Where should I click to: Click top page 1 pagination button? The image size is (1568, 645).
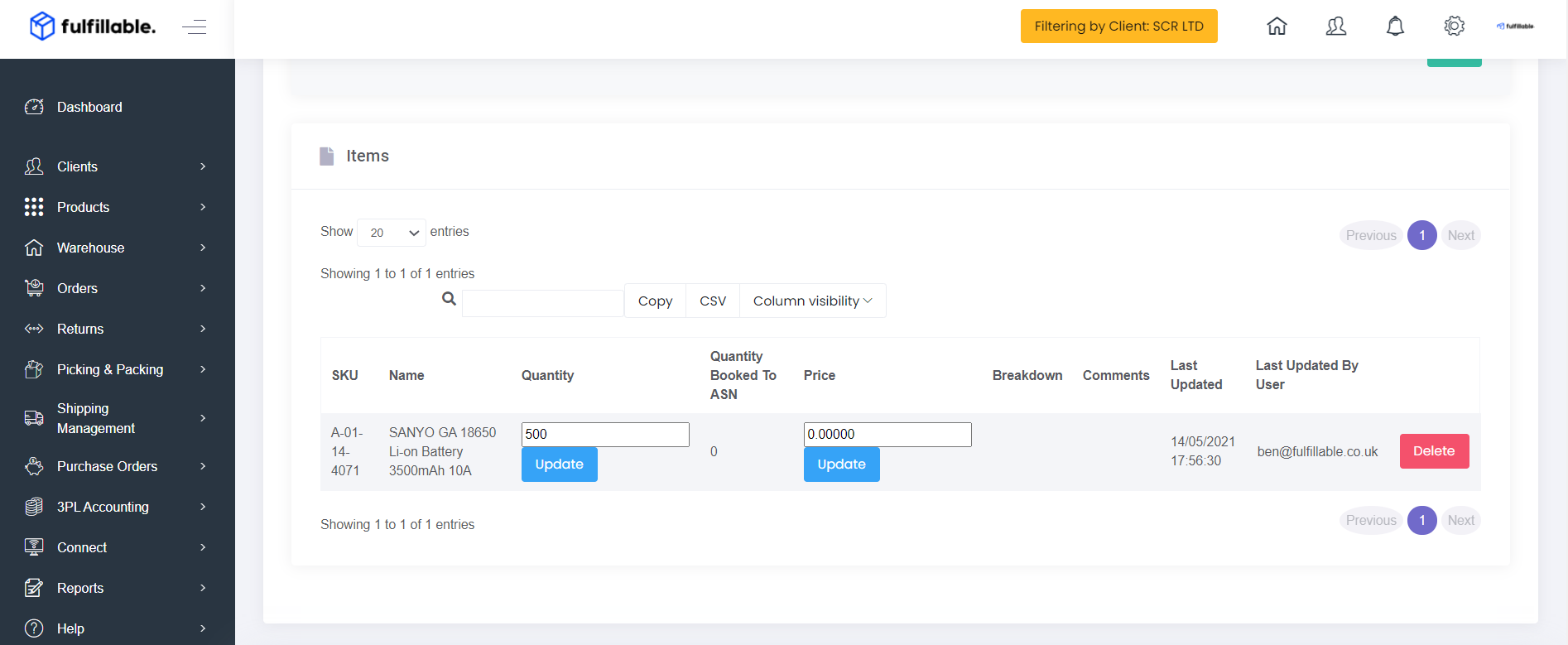point(1421,235)
